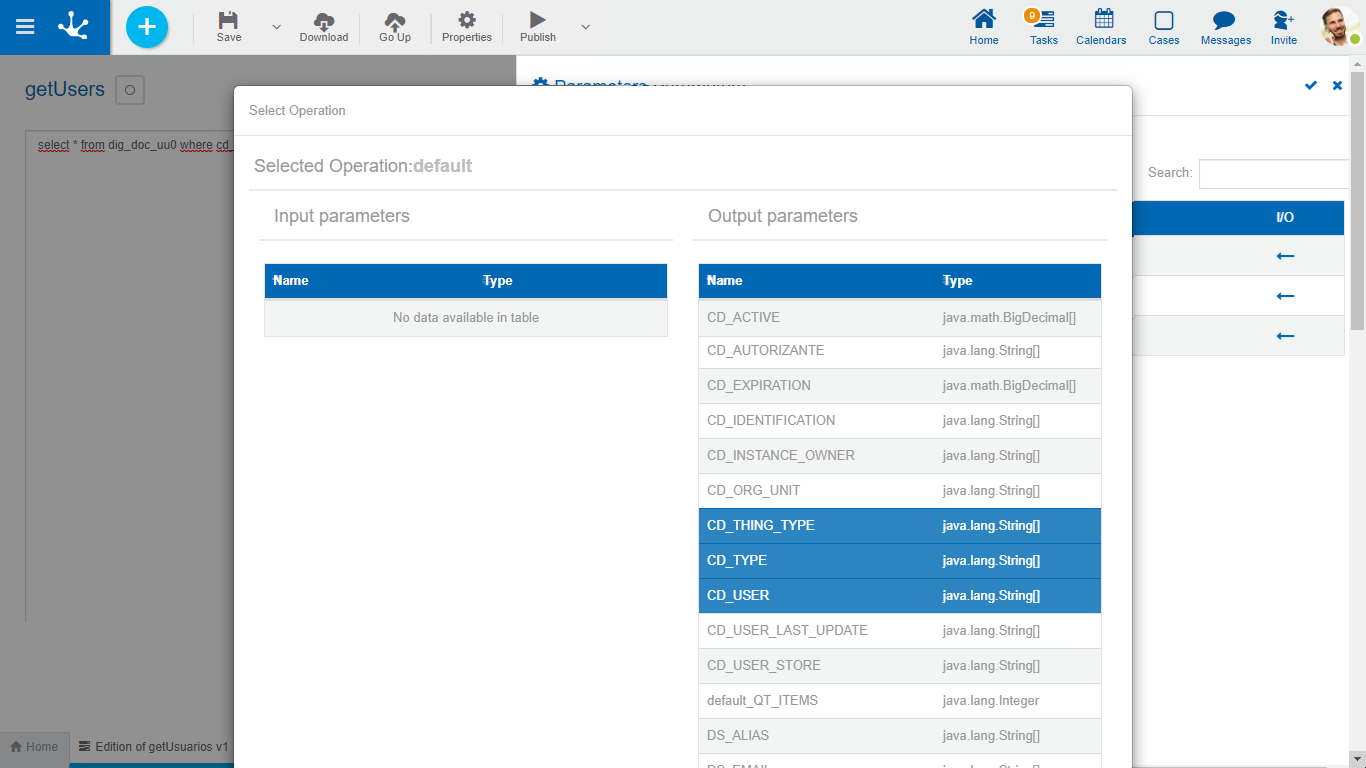This screenshot has width=1366, height=768.
Task: Expand the Save options dropdown arrow
Action: pos(277,27)
